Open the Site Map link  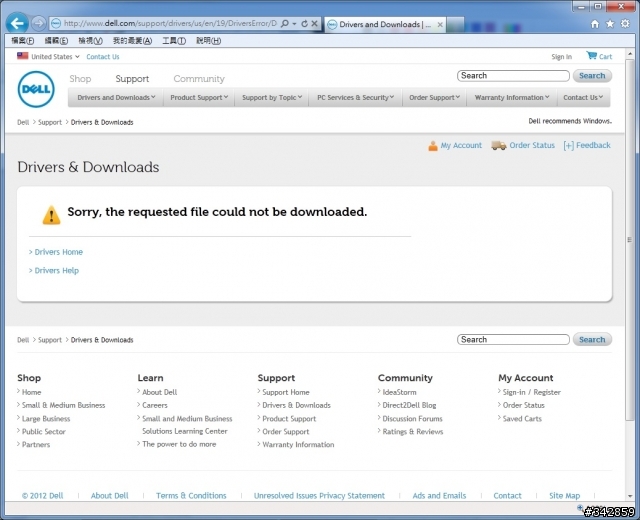(564, 496)
